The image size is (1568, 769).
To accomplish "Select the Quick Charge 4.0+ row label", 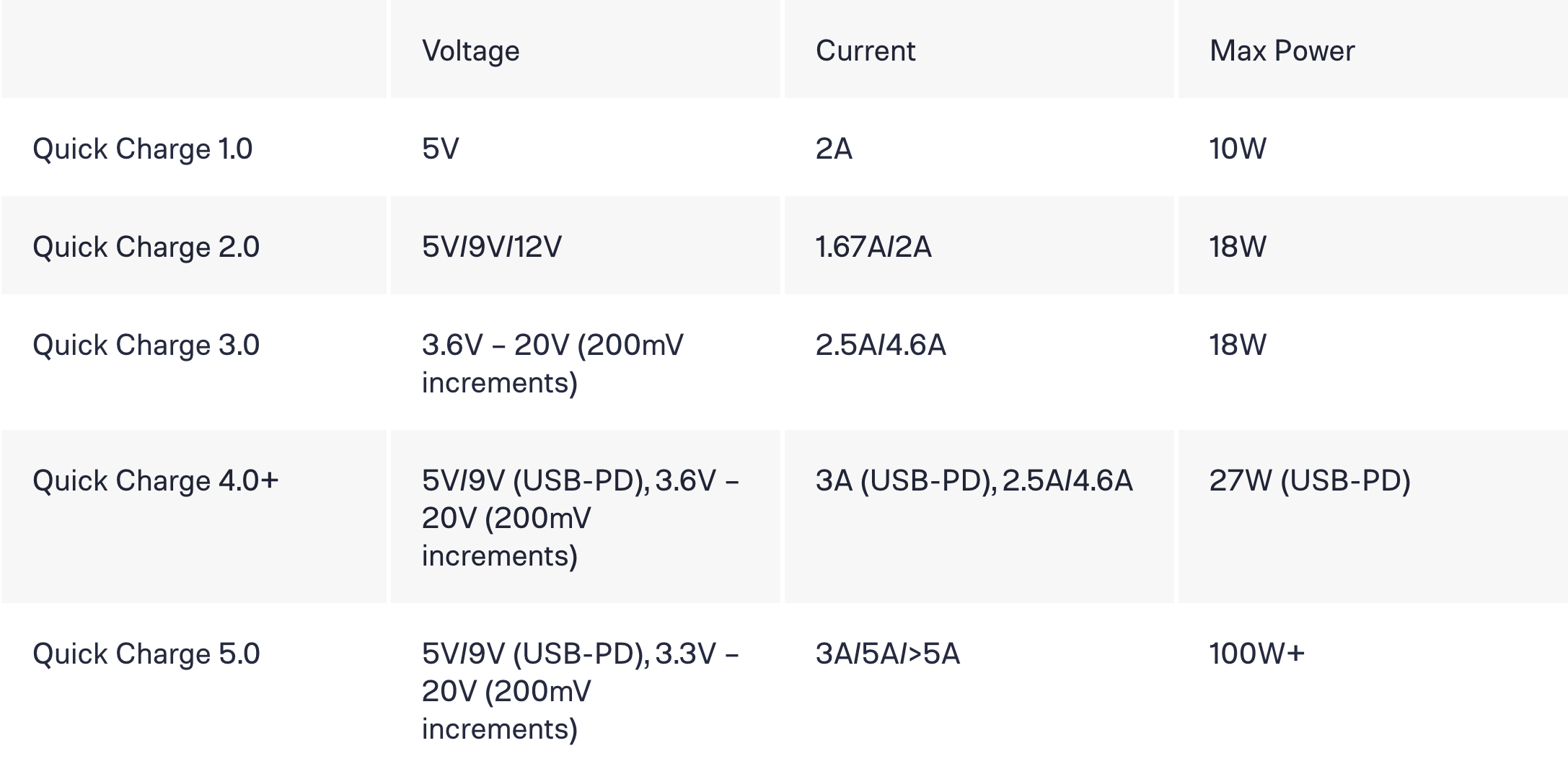I will click(x=155, y=480).
